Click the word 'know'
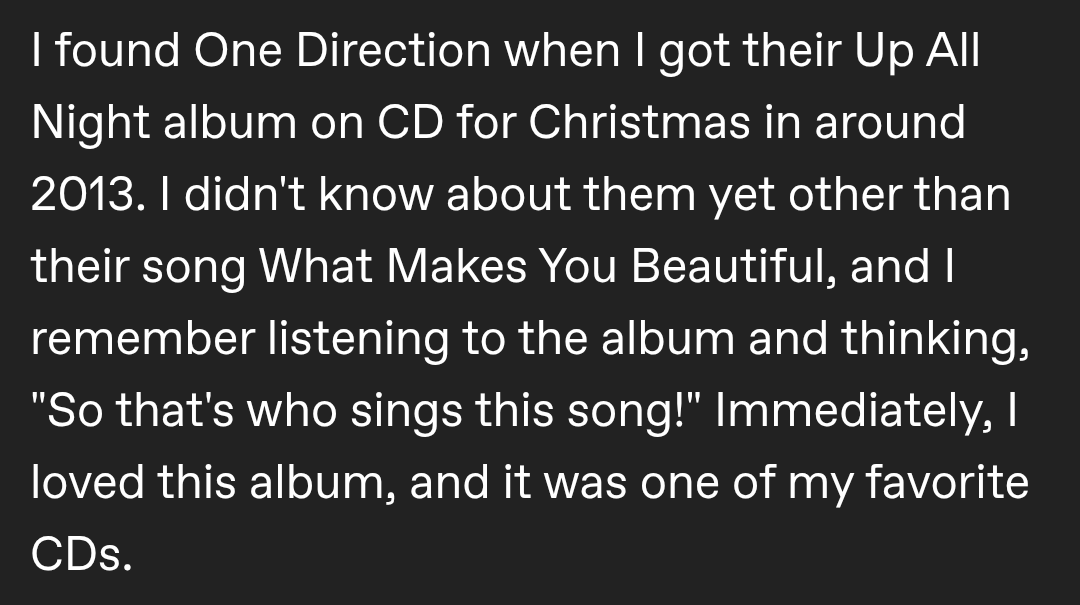 [376, 194]
